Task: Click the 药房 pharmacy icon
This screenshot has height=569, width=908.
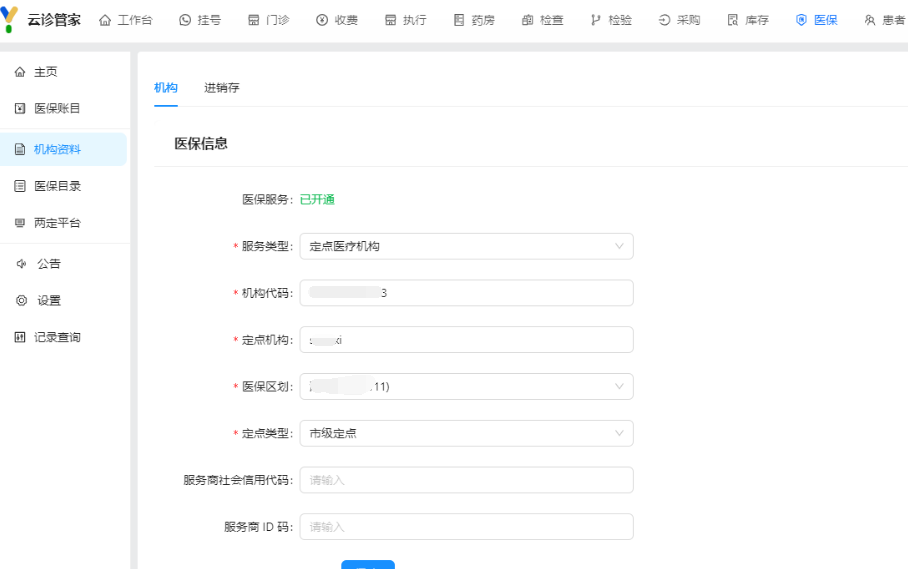Action: 459,20
